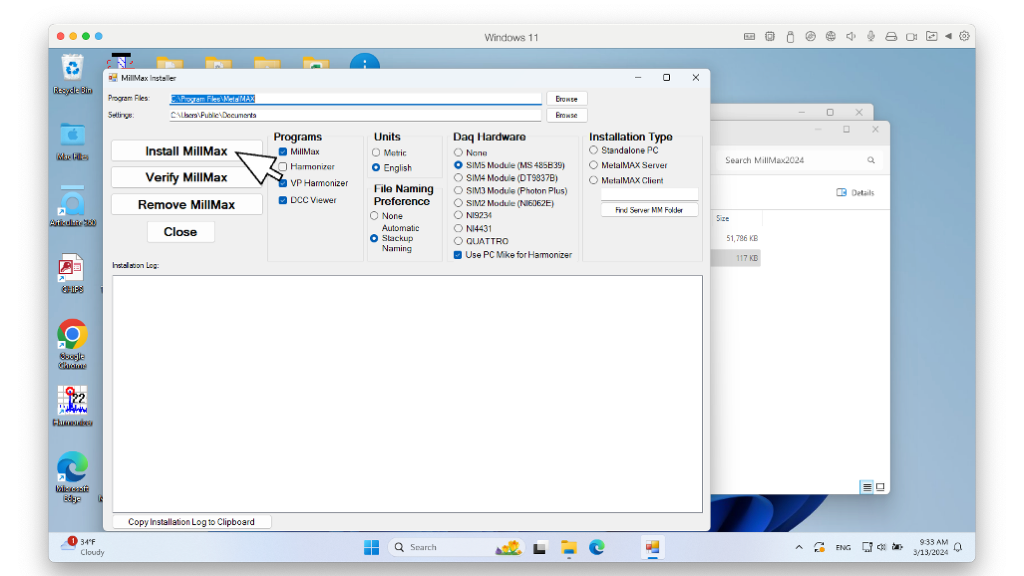
Task: Browse for the Program Files folder
Action: click(566, 99)
